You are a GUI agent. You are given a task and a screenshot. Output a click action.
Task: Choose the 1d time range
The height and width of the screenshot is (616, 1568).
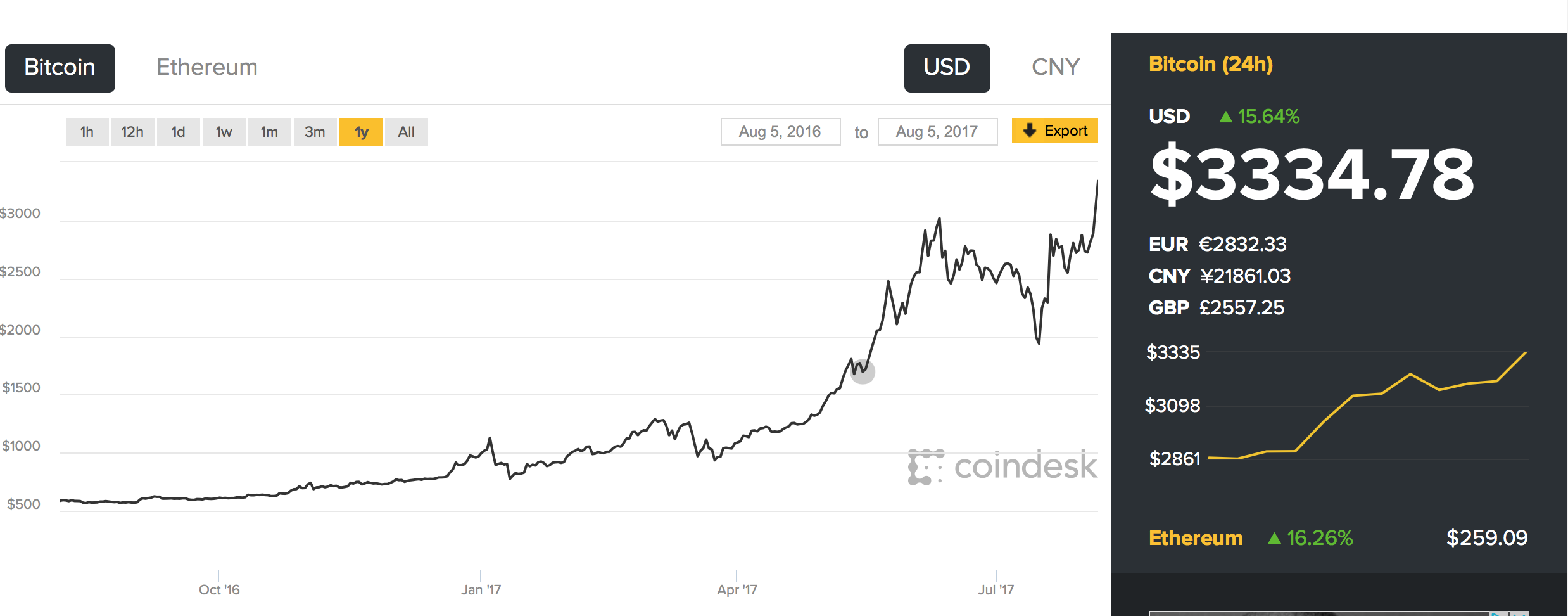tap(178, 132)
